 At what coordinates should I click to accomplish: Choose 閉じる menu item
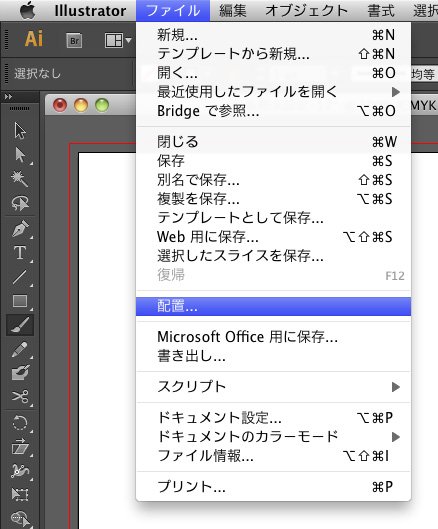(x=273, y=142)
